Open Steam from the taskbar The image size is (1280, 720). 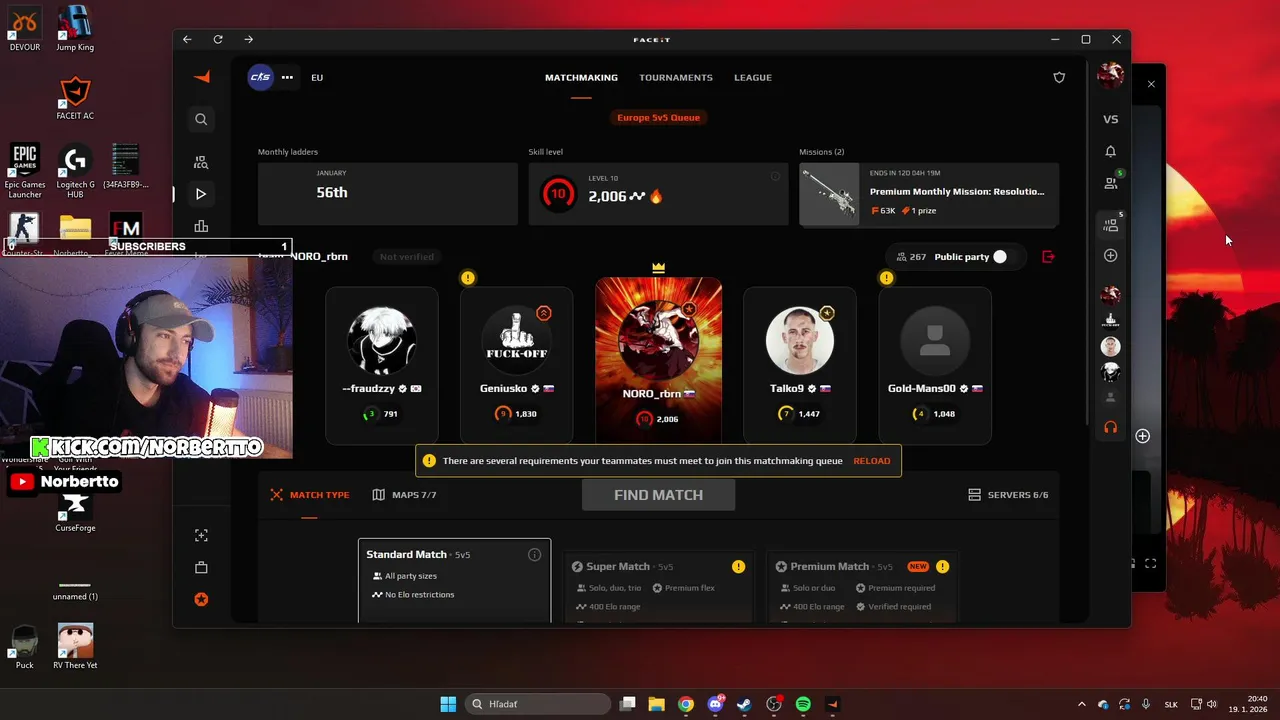tap(744, 704)
